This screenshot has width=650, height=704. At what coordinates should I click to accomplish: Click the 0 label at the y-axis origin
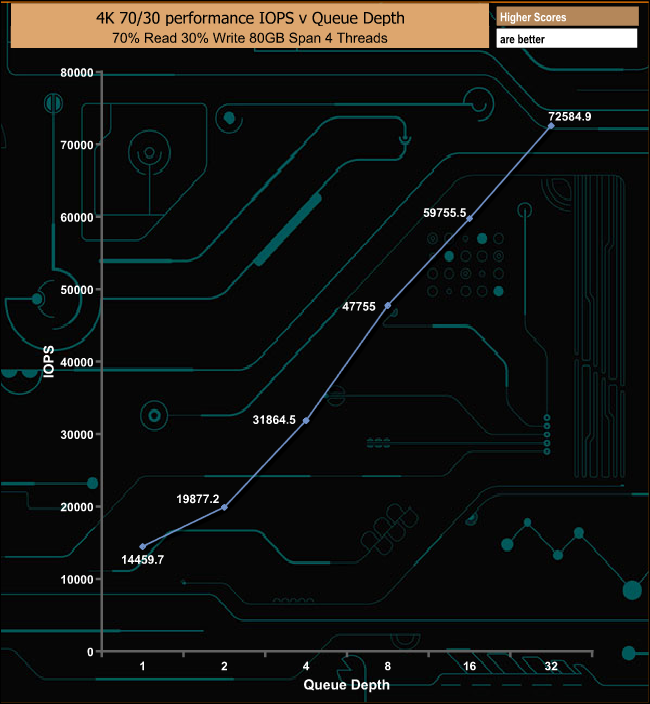pos(89,652)
